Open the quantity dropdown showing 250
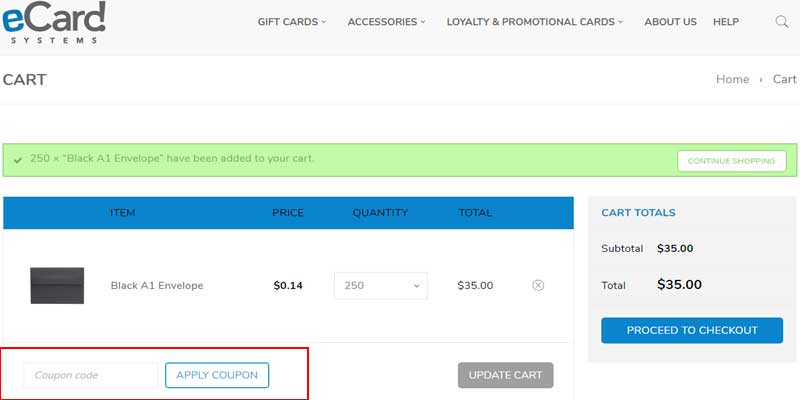This screenshot has width=800, height=400. tap(381, 285)
